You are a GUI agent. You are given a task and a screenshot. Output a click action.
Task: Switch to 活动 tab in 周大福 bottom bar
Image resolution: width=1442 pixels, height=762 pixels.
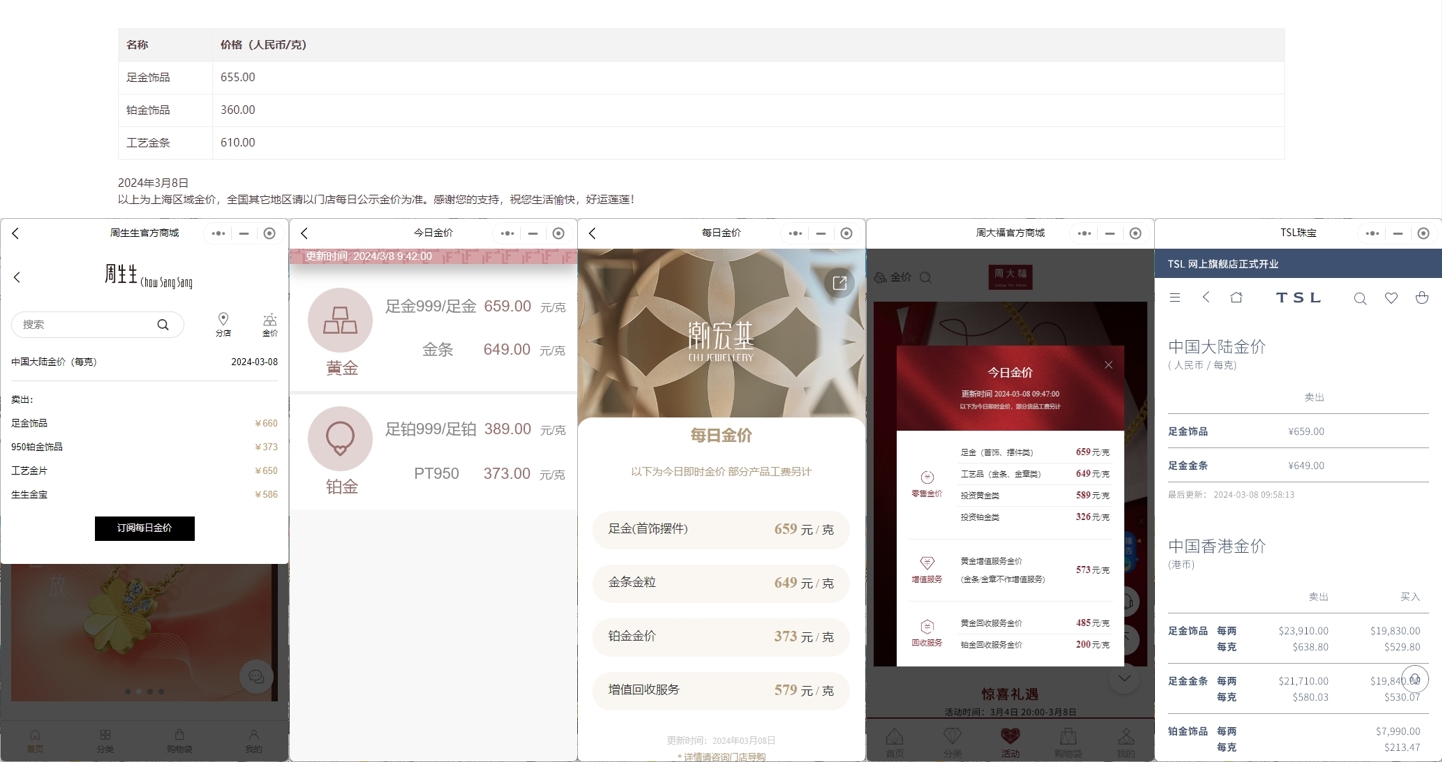pyautogui.click(x=1010, y=741)
